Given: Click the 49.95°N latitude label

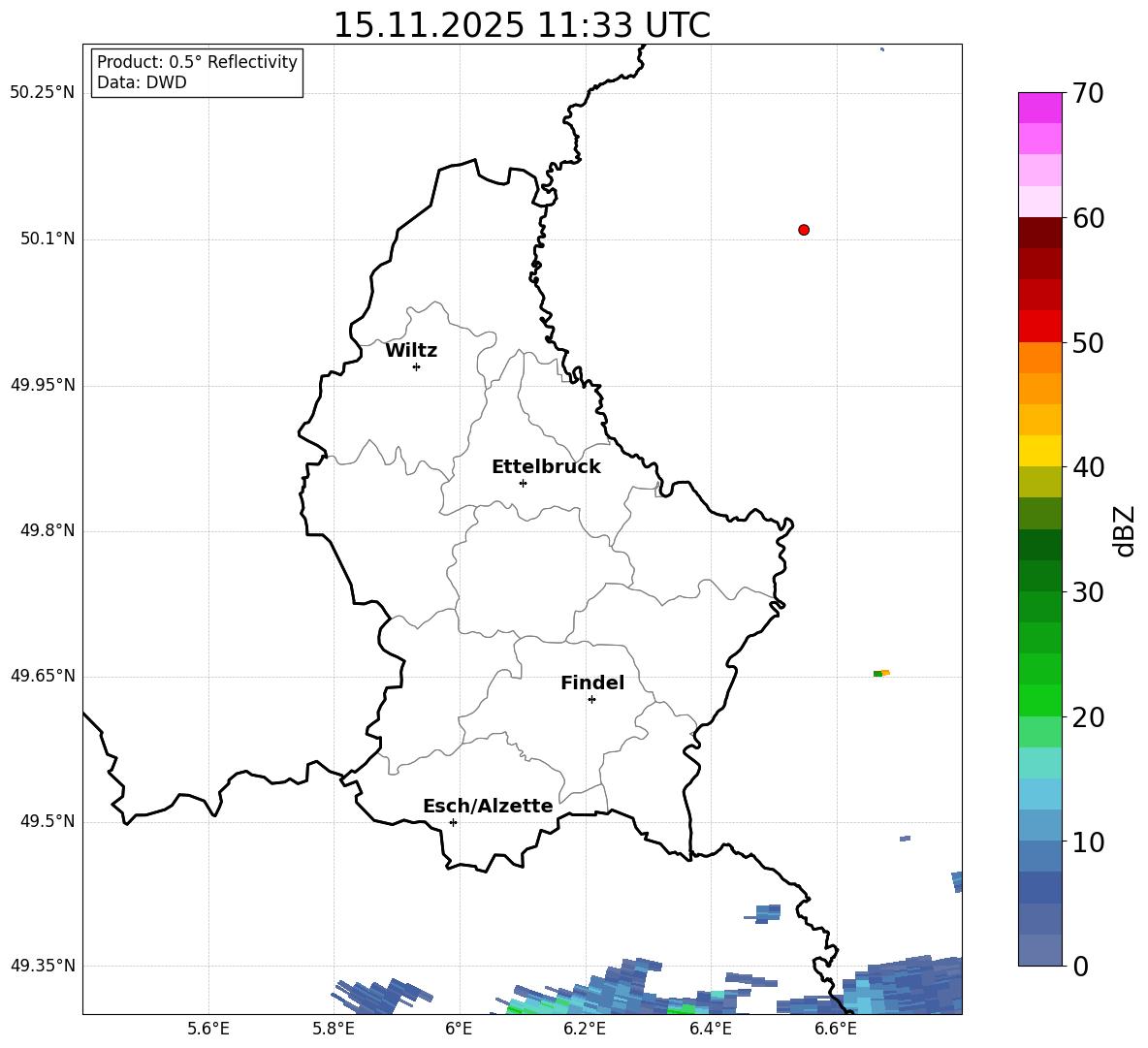Looking at the screenshot, I should tap(43, 384).
